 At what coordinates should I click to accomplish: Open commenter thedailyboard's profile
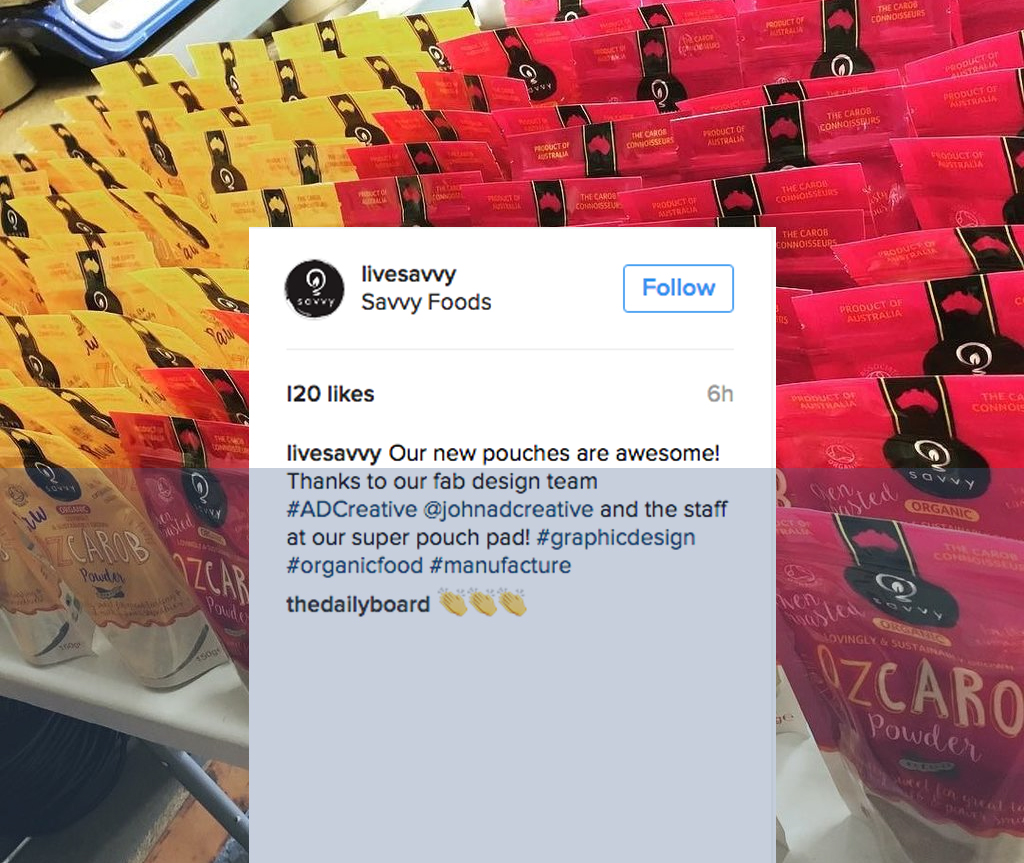point(358,604)
